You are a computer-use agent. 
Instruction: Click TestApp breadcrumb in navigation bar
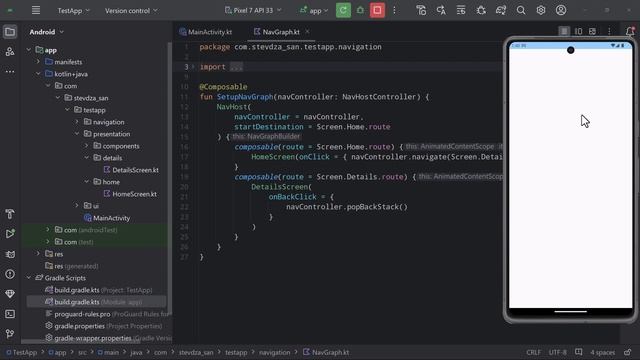pos(21,352)
